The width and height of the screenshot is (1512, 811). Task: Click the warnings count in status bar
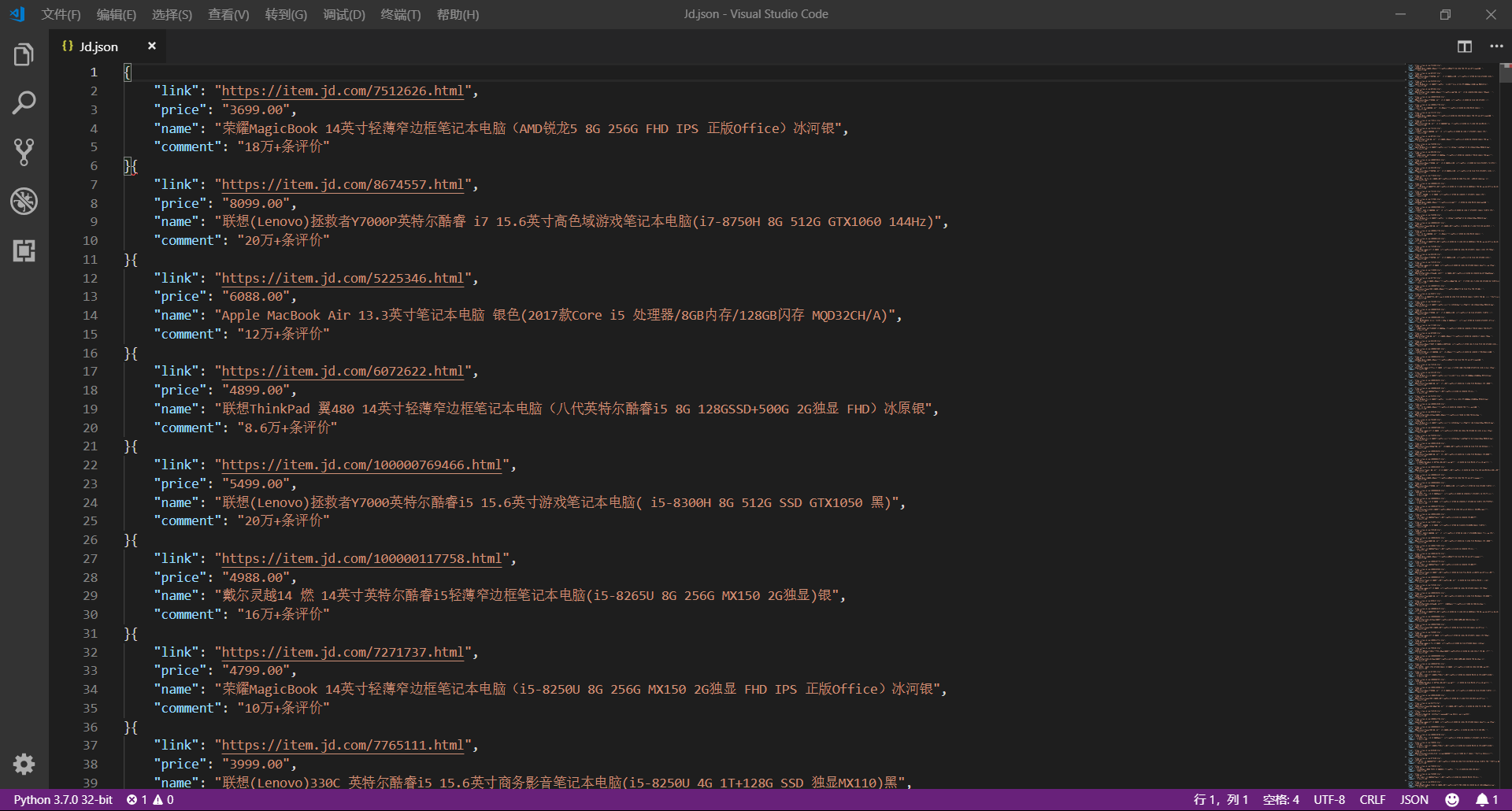163,800
